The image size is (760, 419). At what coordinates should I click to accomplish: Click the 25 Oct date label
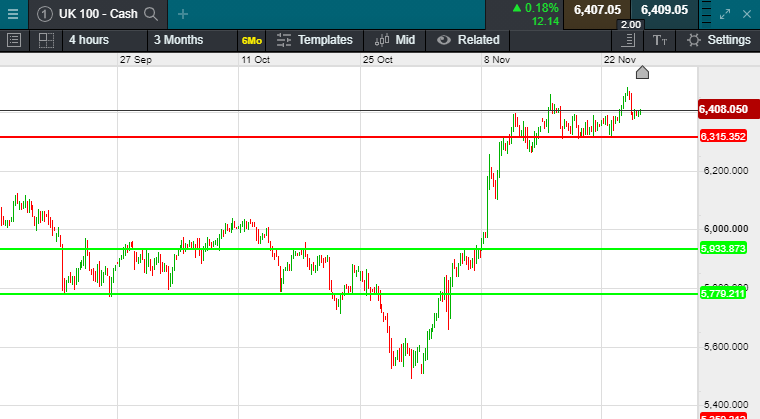378,60
